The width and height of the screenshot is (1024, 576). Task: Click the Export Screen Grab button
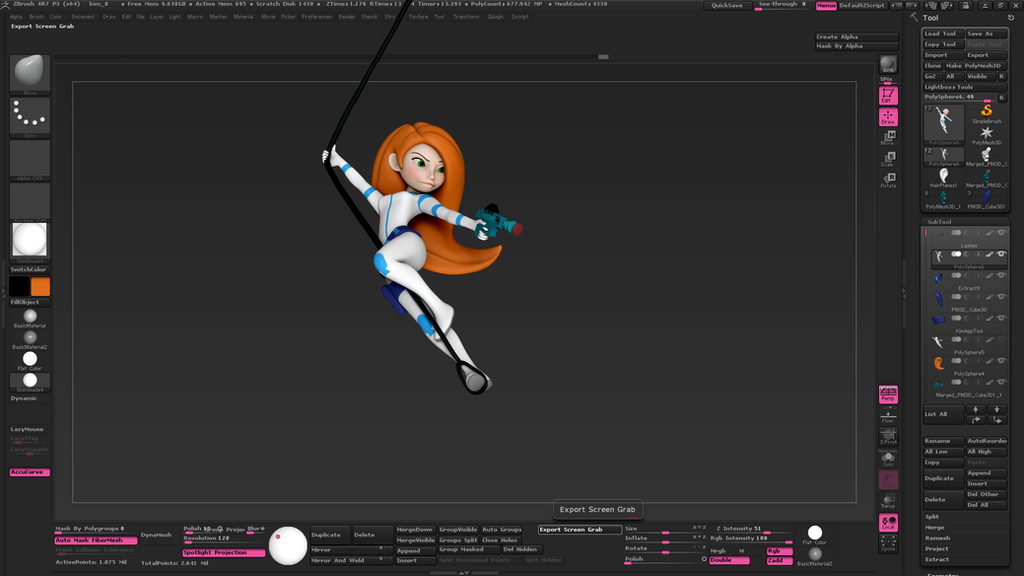coord(579,530)
